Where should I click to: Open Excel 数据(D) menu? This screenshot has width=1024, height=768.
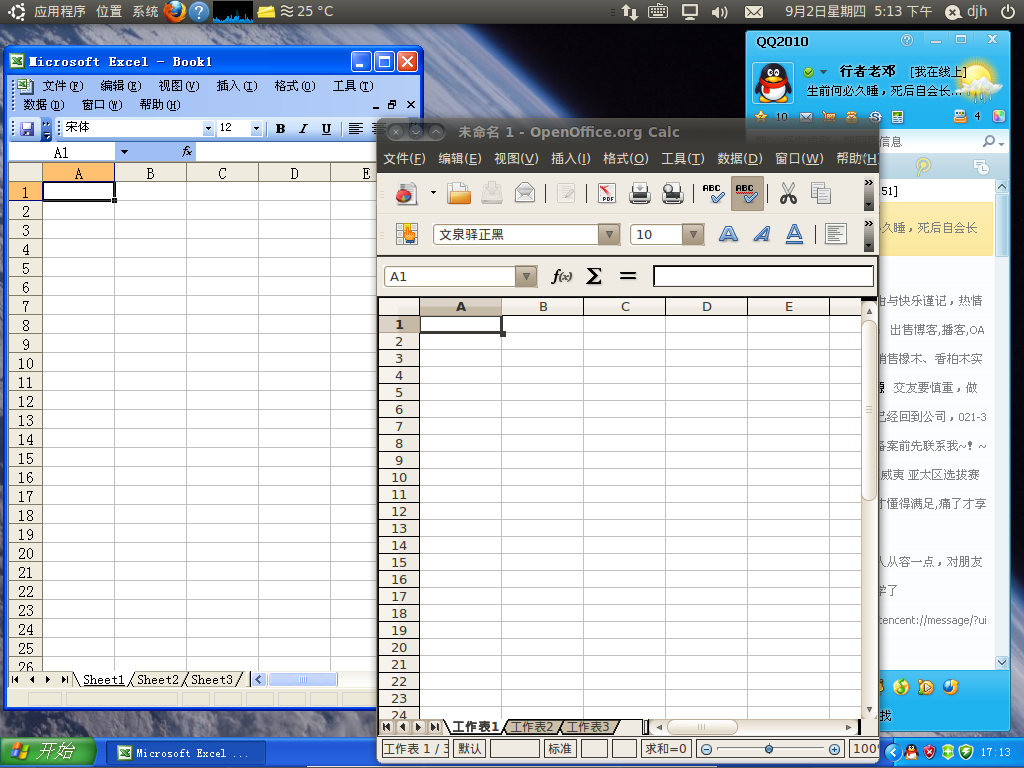[44, 104]
